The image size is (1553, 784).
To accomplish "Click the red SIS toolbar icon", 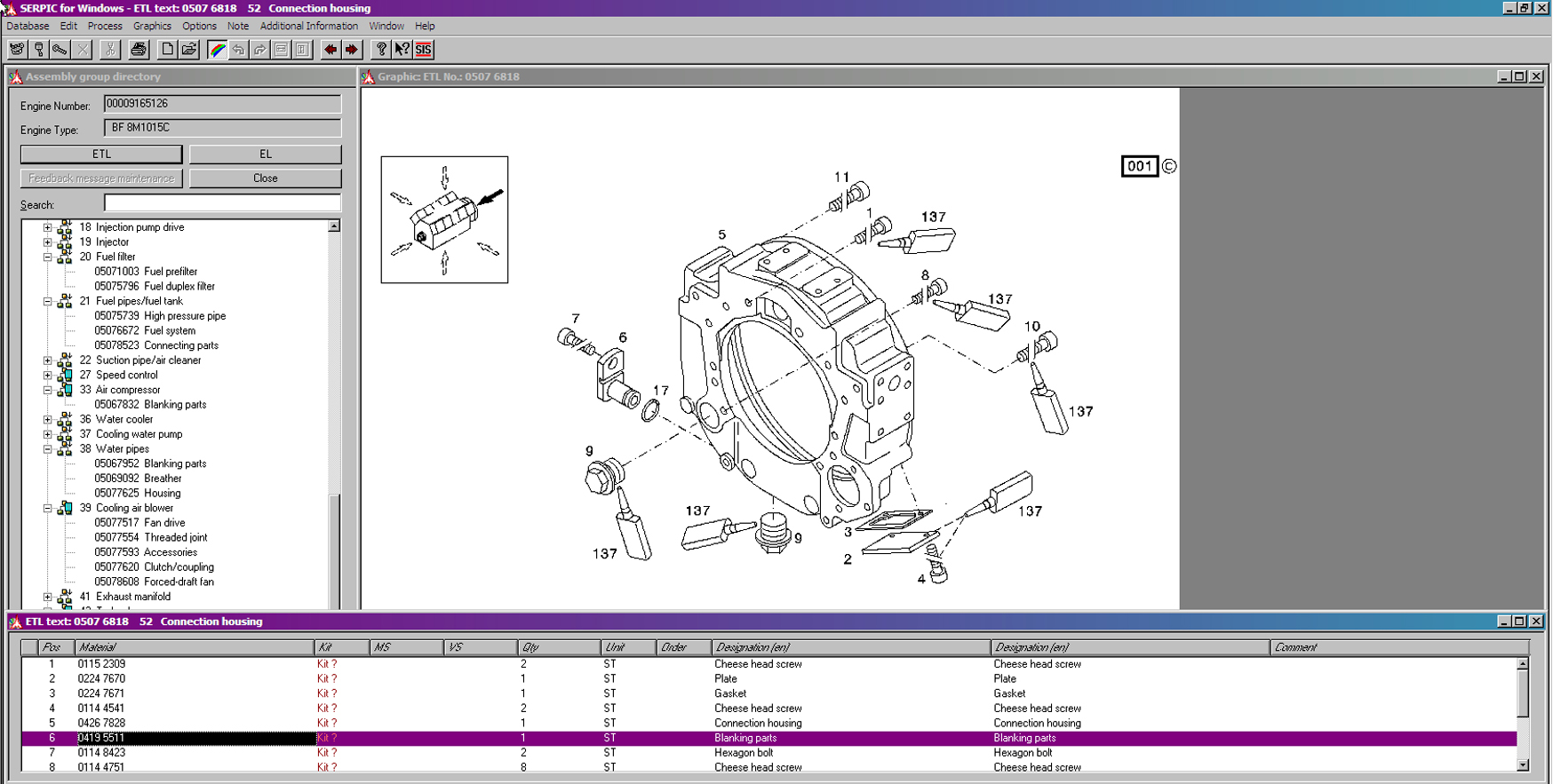I will (x=424, y=50).
